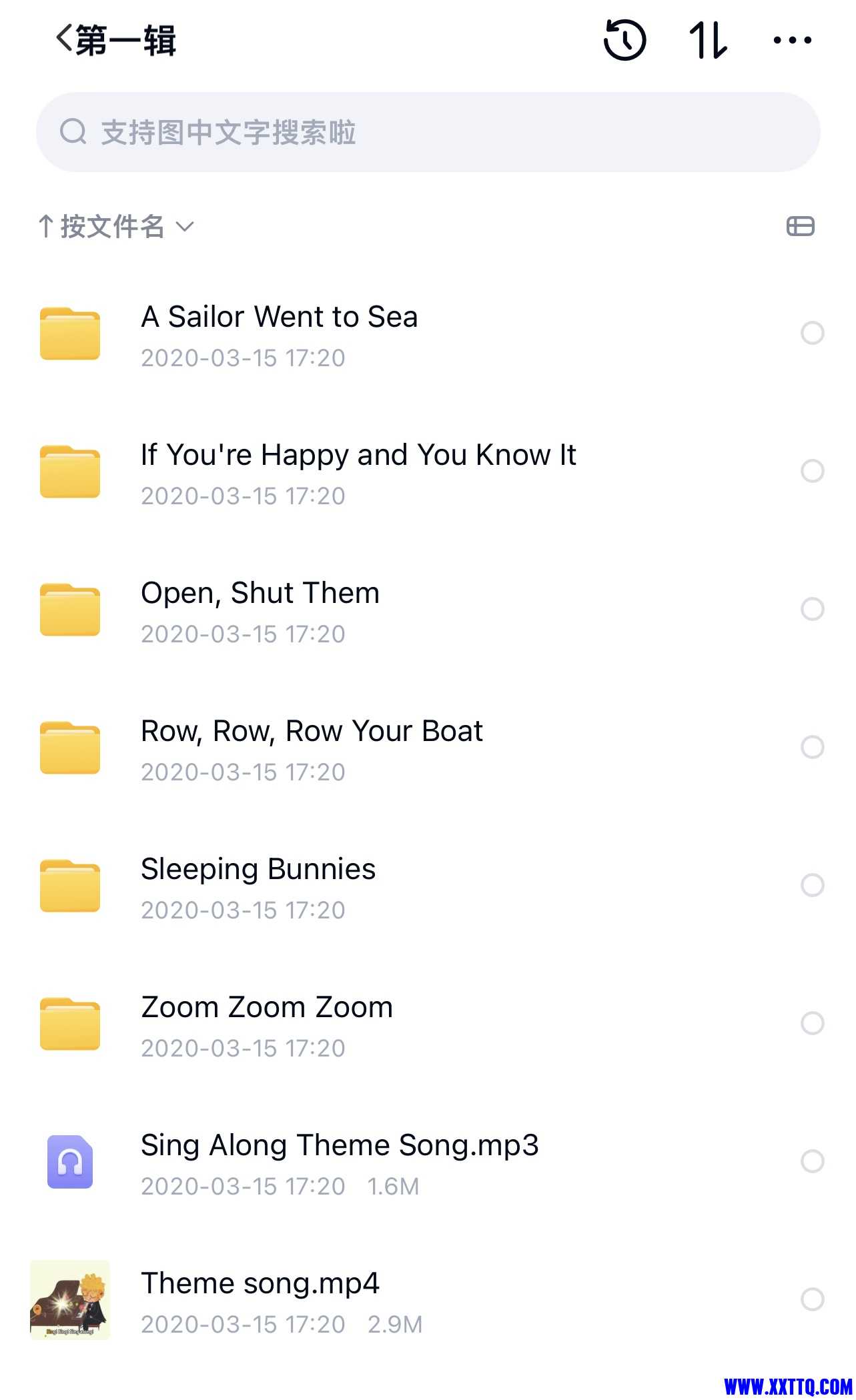This screenshot has width=856, height=1400.
Task: Open the three-dot more options menu
Action: 792,41
